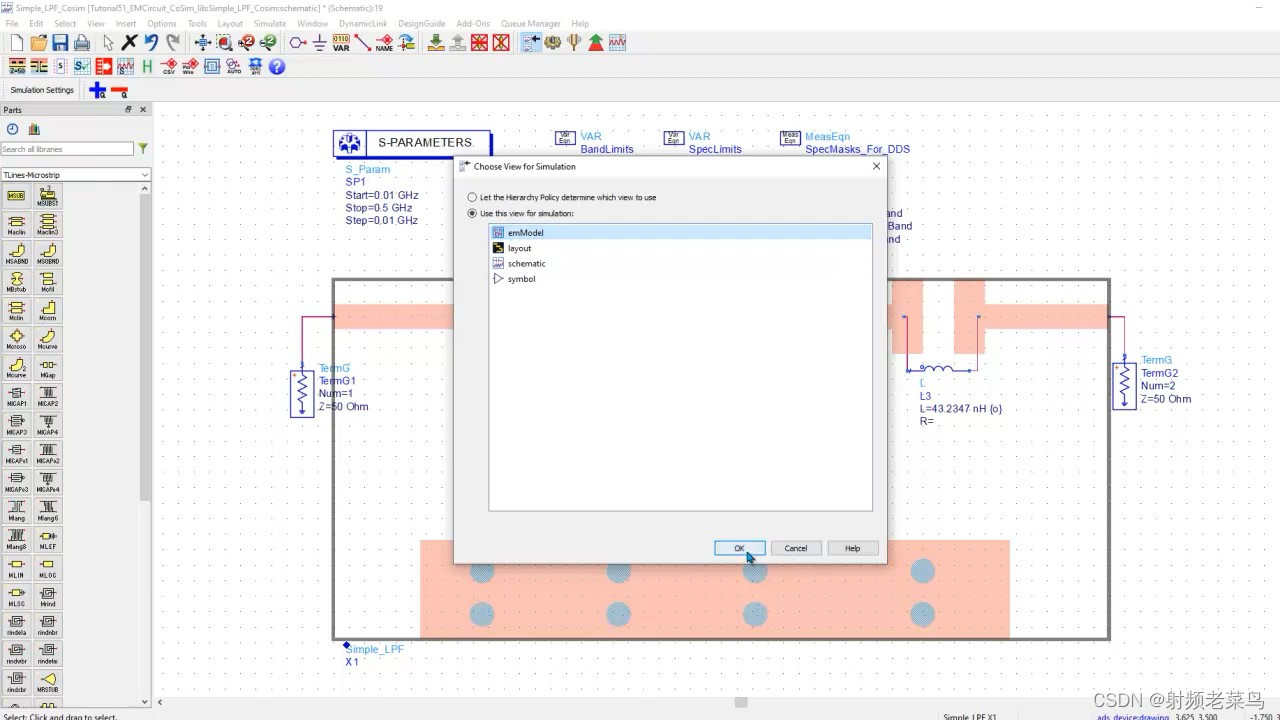Open the TLines-Microstrip library dropdown
Viewport: 1280px width, 720px height.
pos(145,173)
